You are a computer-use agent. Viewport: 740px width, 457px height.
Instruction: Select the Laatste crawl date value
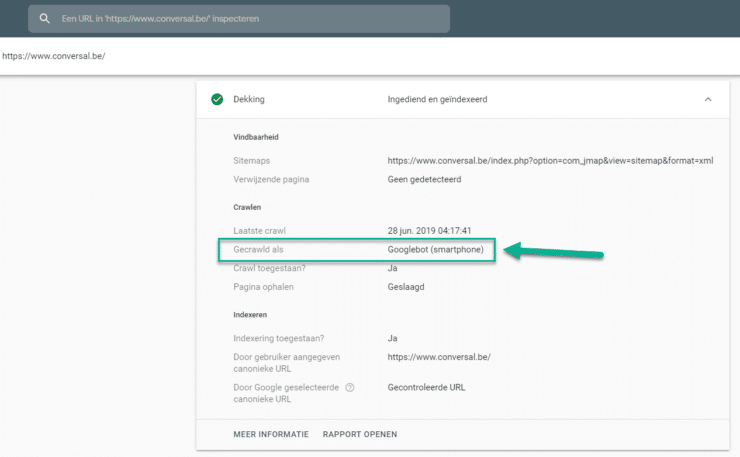[430, 230]
